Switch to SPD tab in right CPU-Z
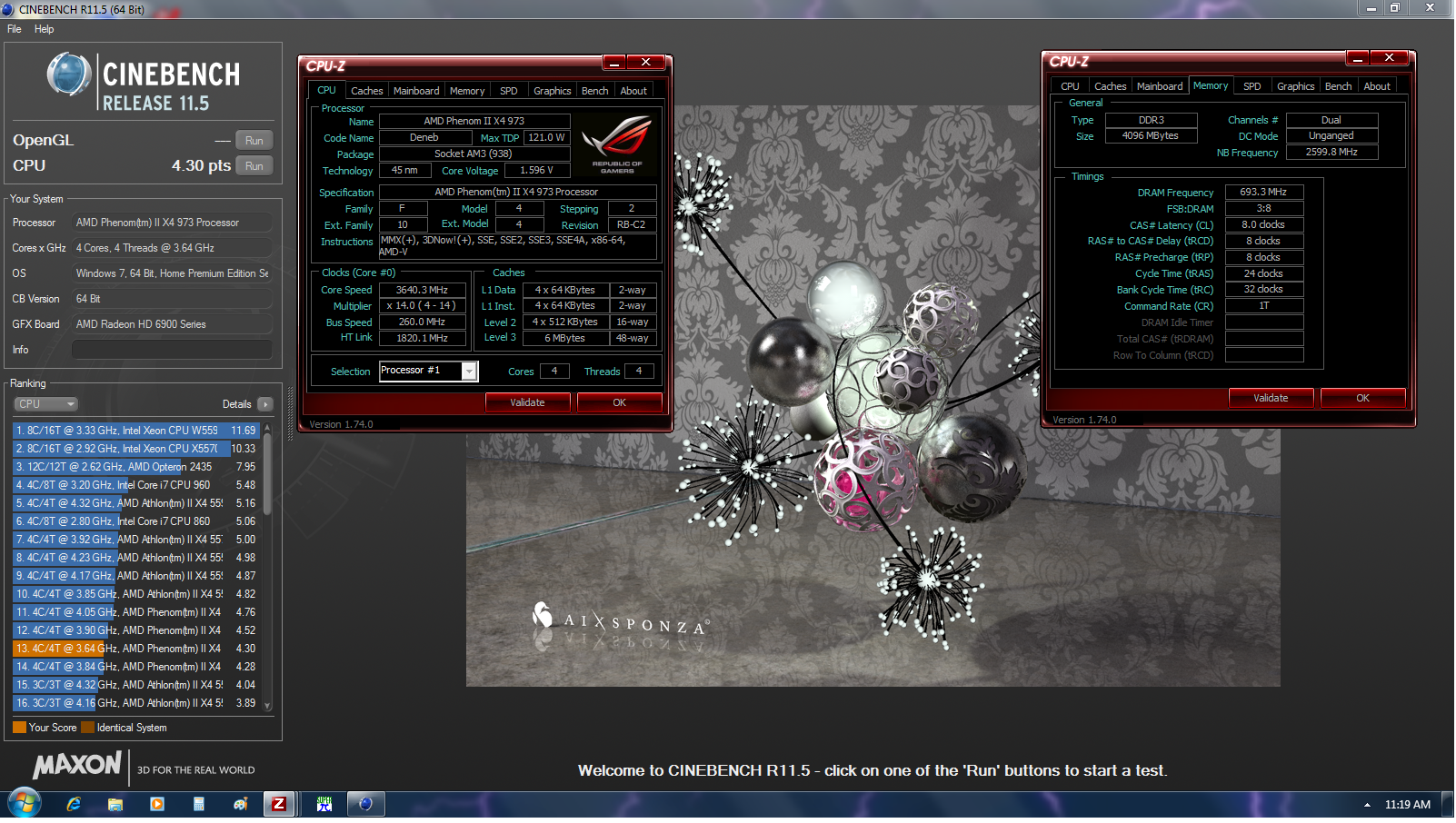 (1252, 86)
